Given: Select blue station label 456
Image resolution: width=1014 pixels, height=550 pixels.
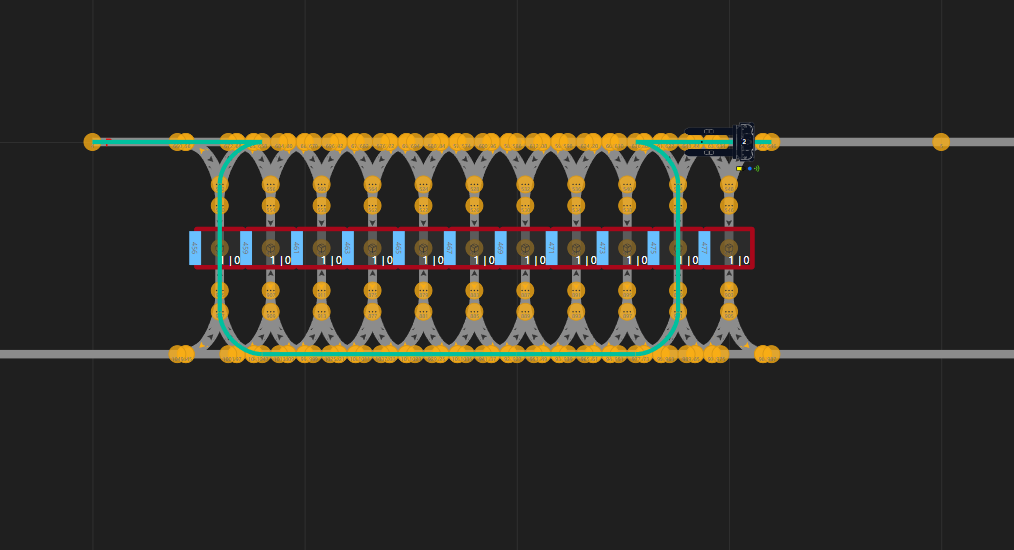Looking at the screenshot, I should pos(195,248).
